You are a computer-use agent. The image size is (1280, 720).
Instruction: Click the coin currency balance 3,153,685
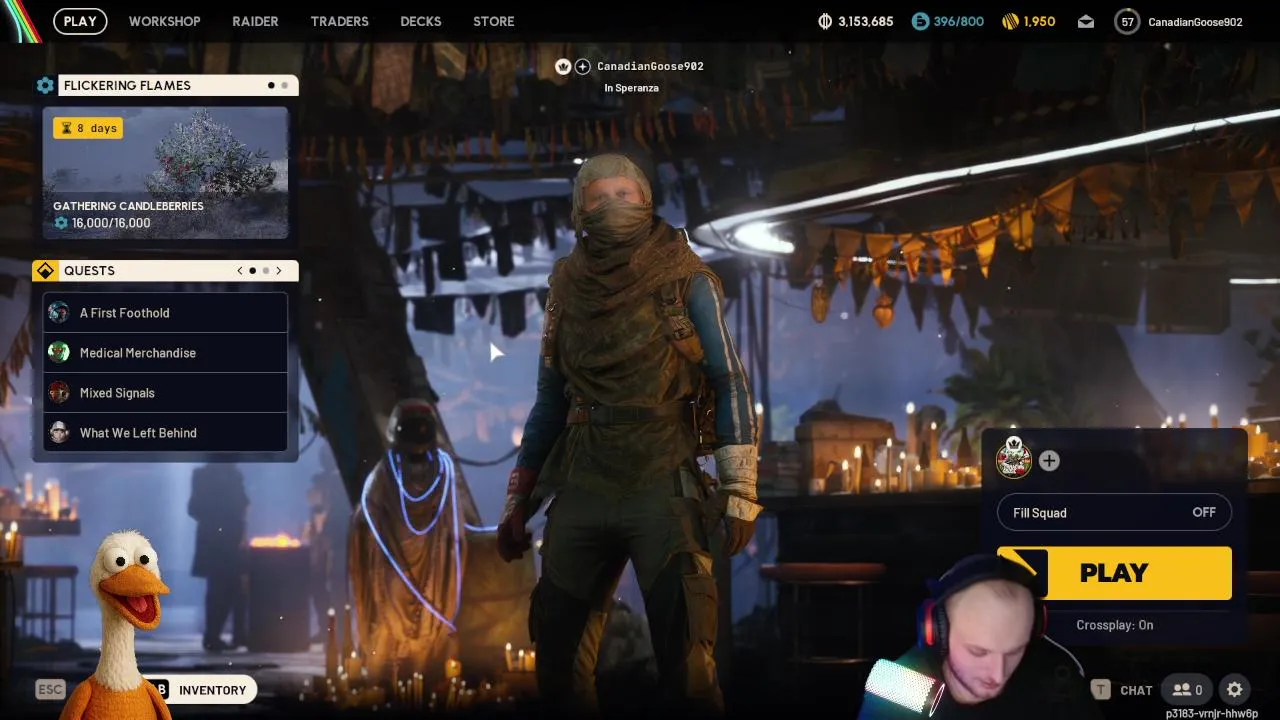point(855,21)
